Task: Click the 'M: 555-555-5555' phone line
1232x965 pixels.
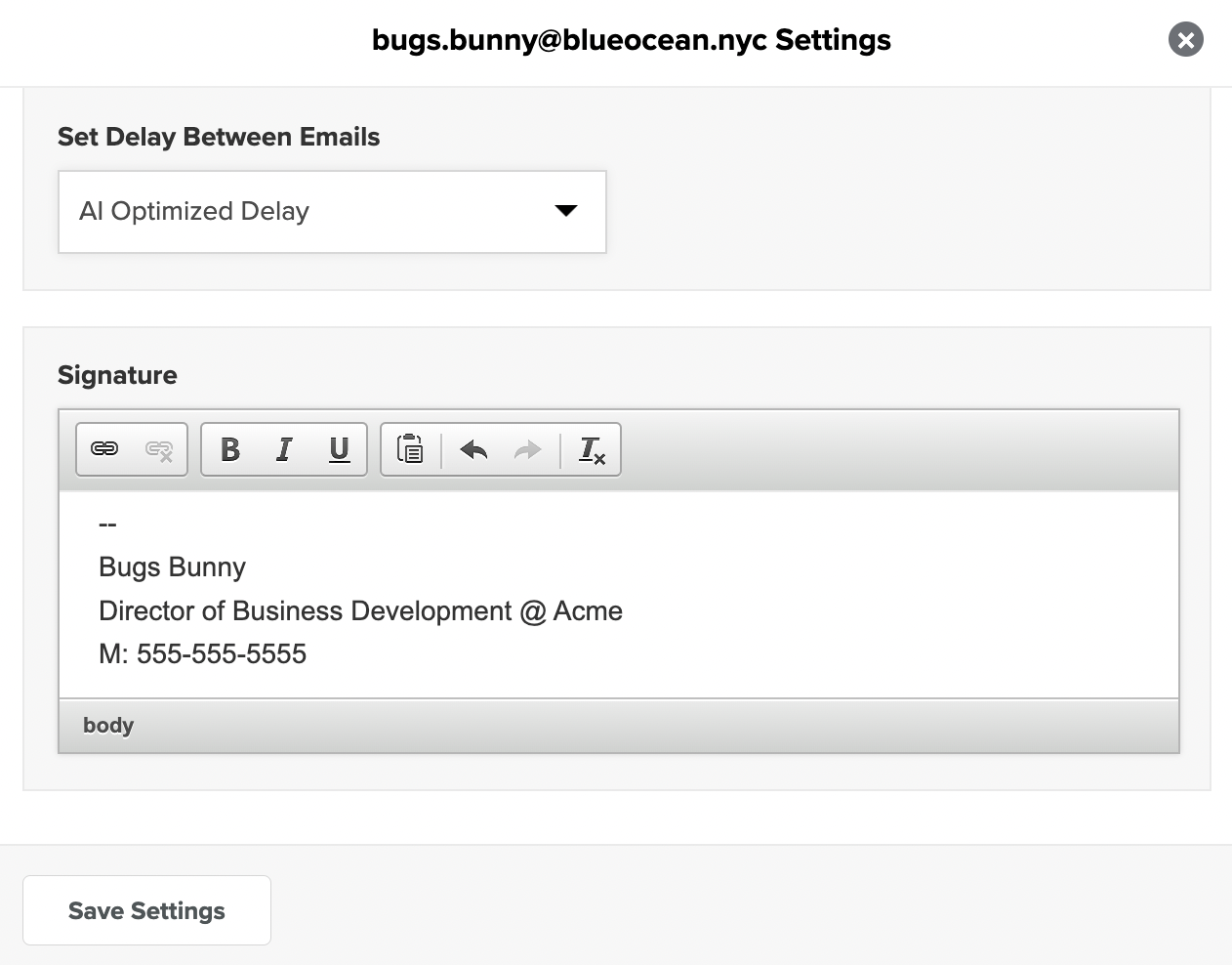Action: point(202,654)
